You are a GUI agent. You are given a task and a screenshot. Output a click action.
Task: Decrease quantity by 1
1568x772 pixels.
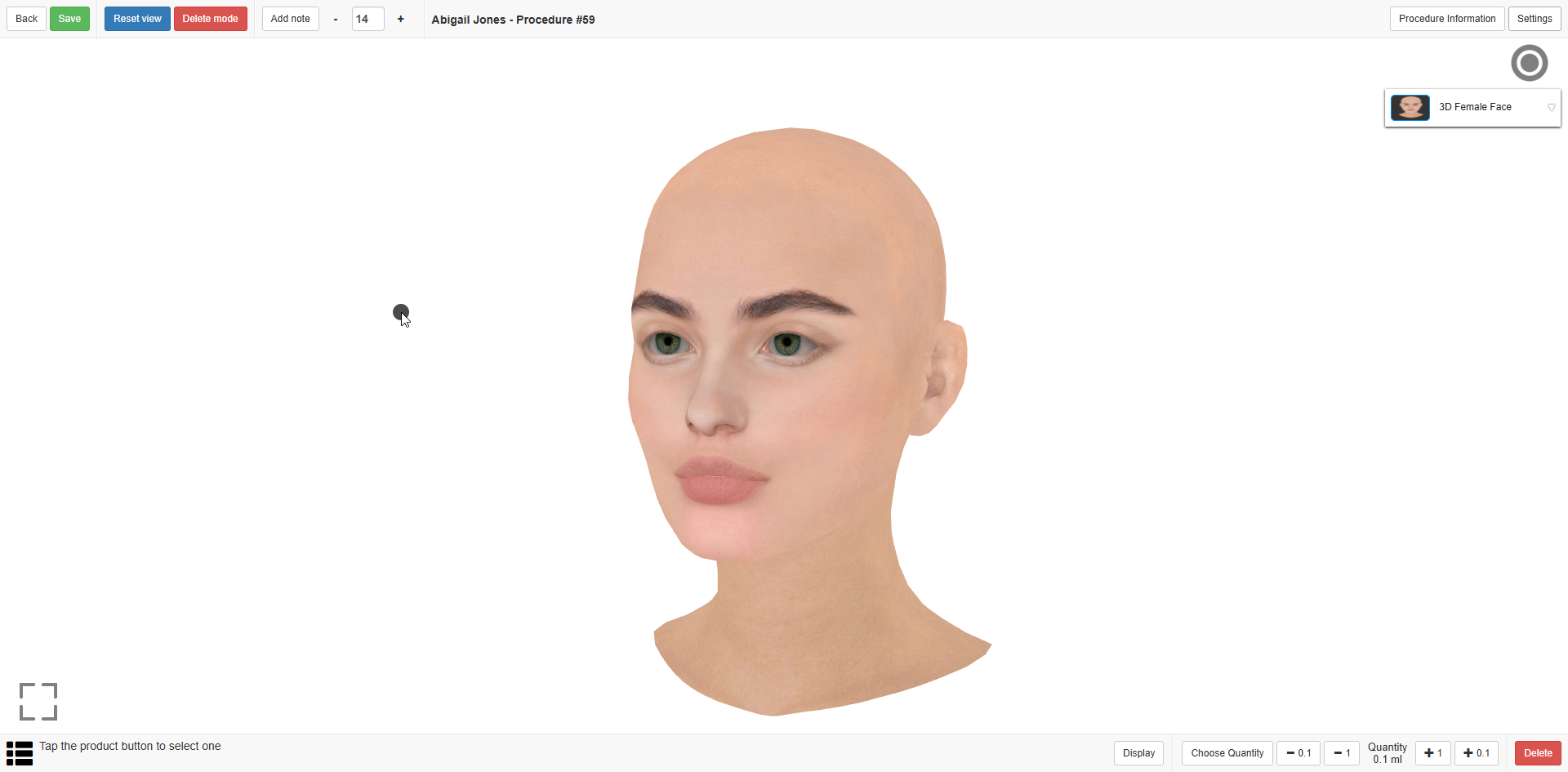coord(1341,753)
